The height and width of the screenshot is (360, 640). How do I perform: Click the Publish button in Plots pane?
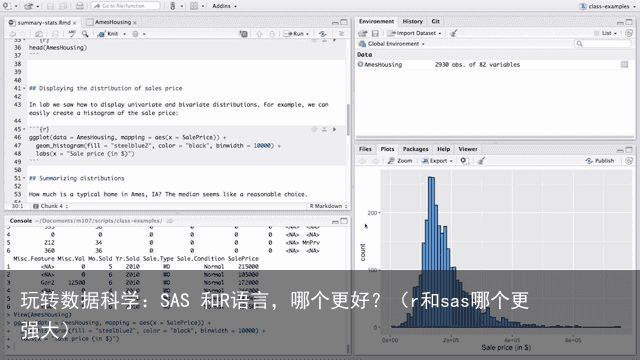pos(600,161)
